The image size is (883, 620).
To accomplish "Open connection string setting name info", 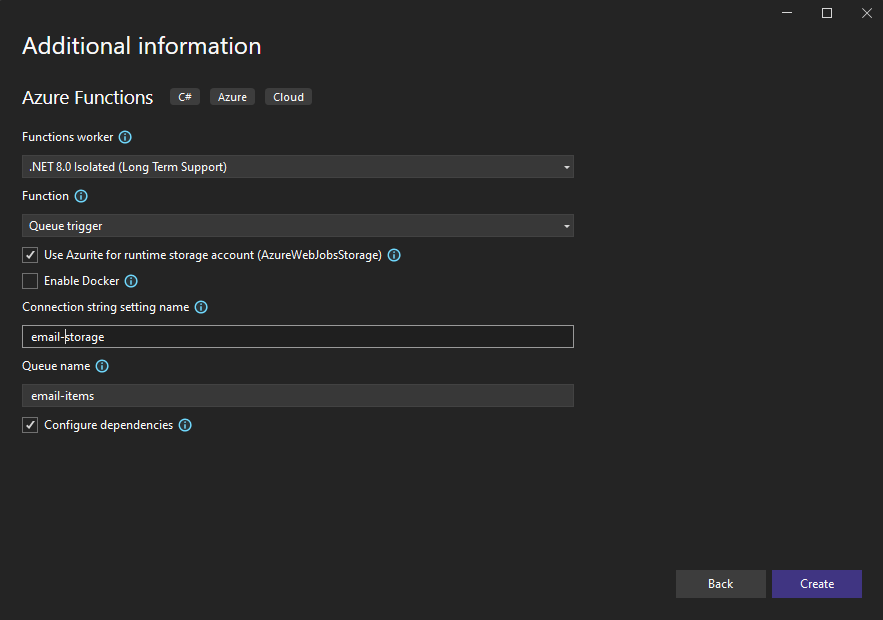I will coord(201,307).
